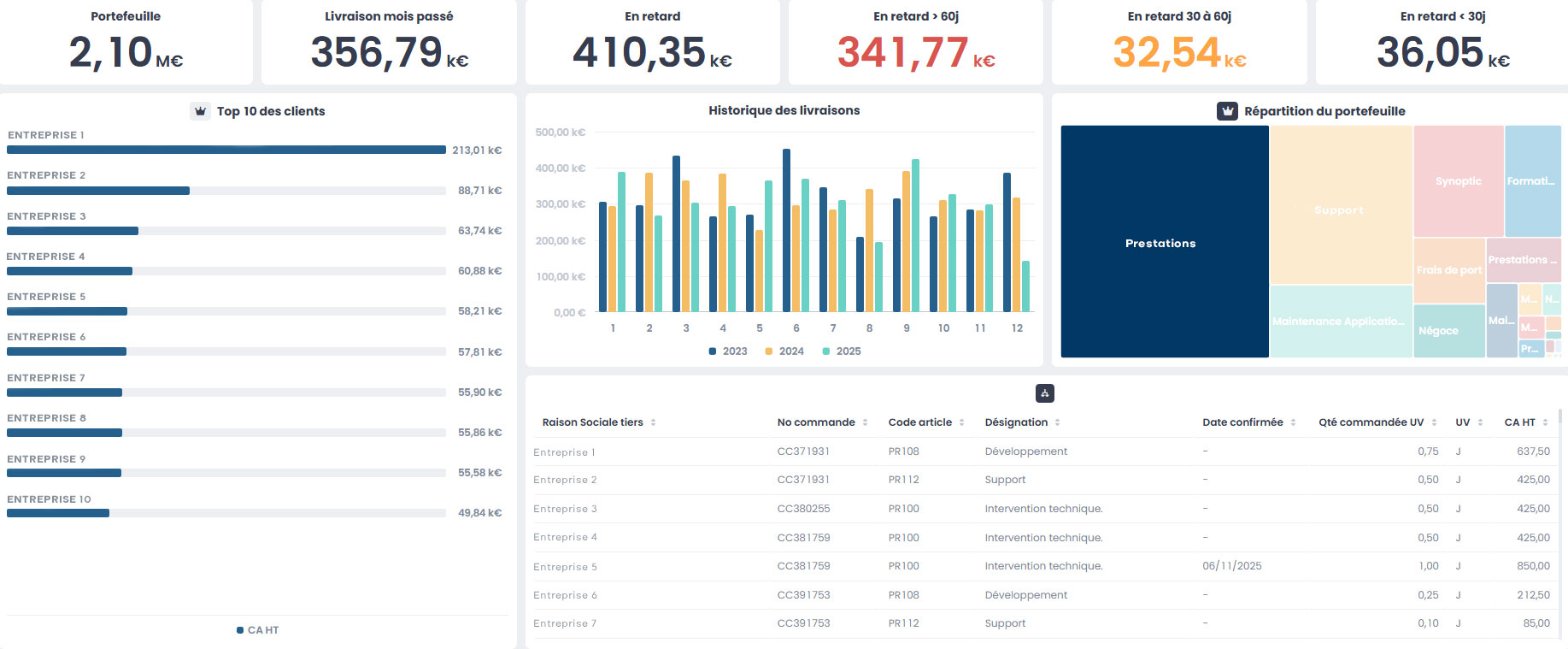Click the sort arrows next to No commande

(x=865, y=422)
